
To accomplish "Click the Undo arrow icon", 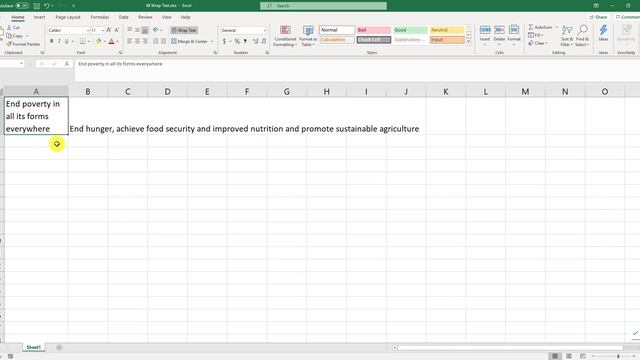I will (47, 6).
